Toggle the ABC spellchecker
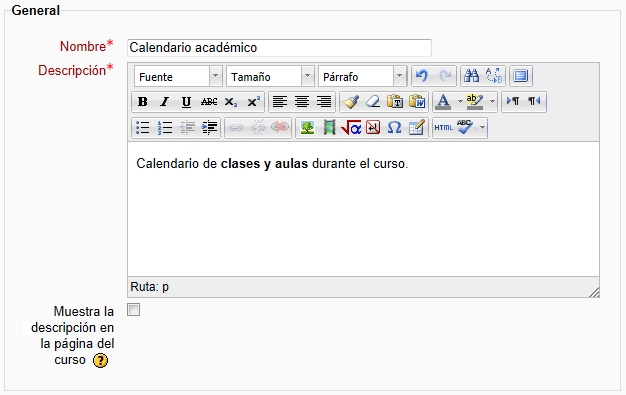Image resolution: width=626 pixels, height=395 pixels. click(465, 128)
